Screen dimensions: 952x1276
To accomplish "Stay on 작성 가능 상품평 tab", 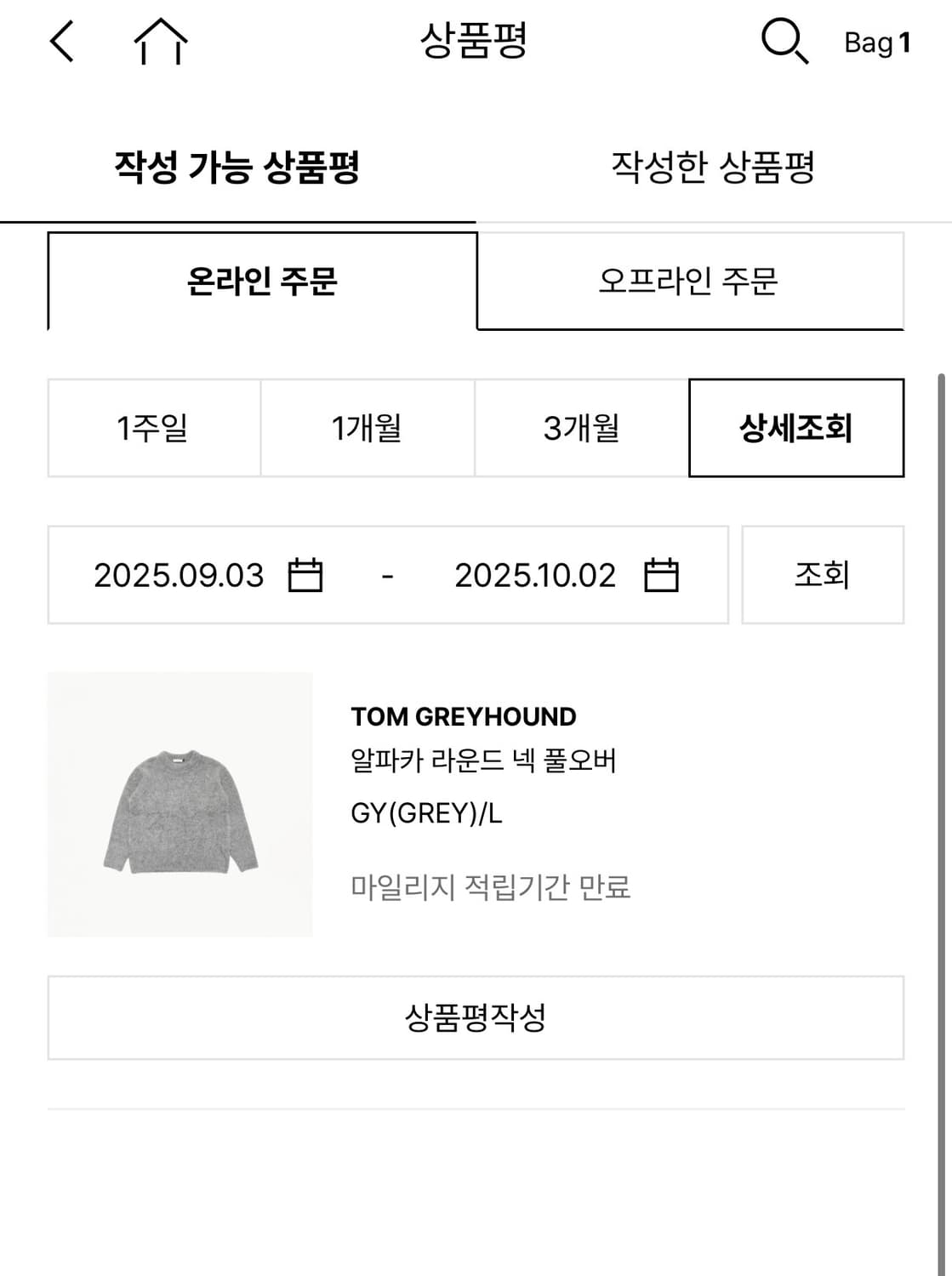I will click(x=238, y=168).
